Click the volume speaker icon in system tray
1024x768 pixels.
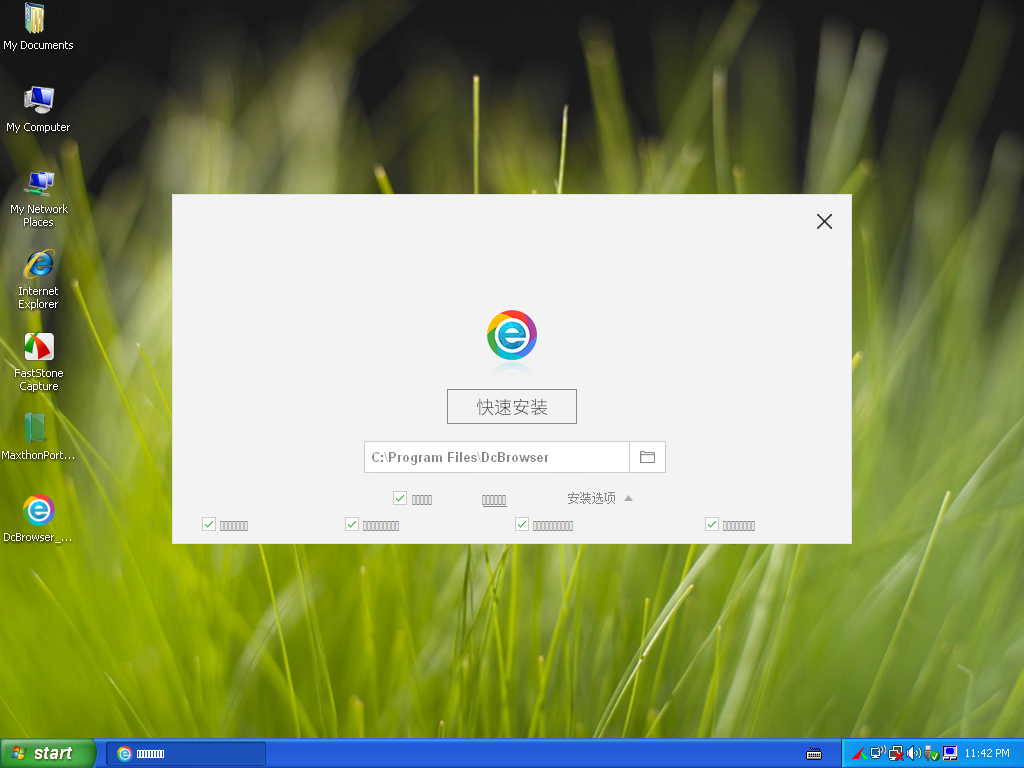(x=914, y=753)
